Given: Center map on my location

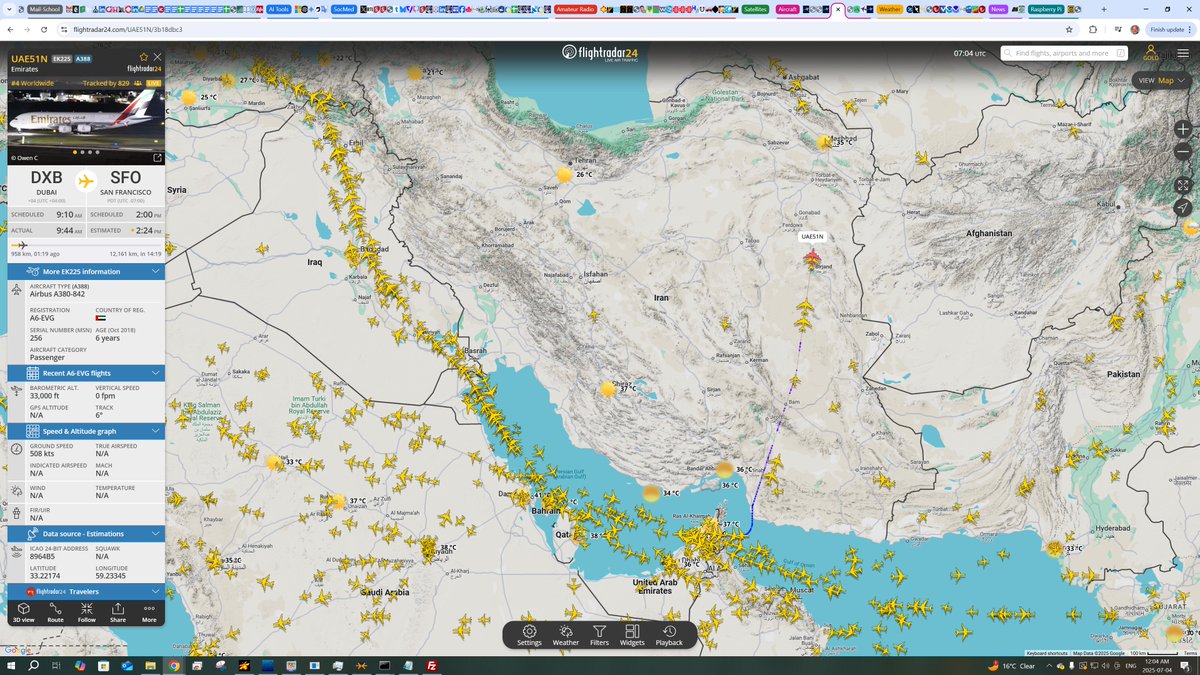Looking at the screenshot, I should 1183,207.
